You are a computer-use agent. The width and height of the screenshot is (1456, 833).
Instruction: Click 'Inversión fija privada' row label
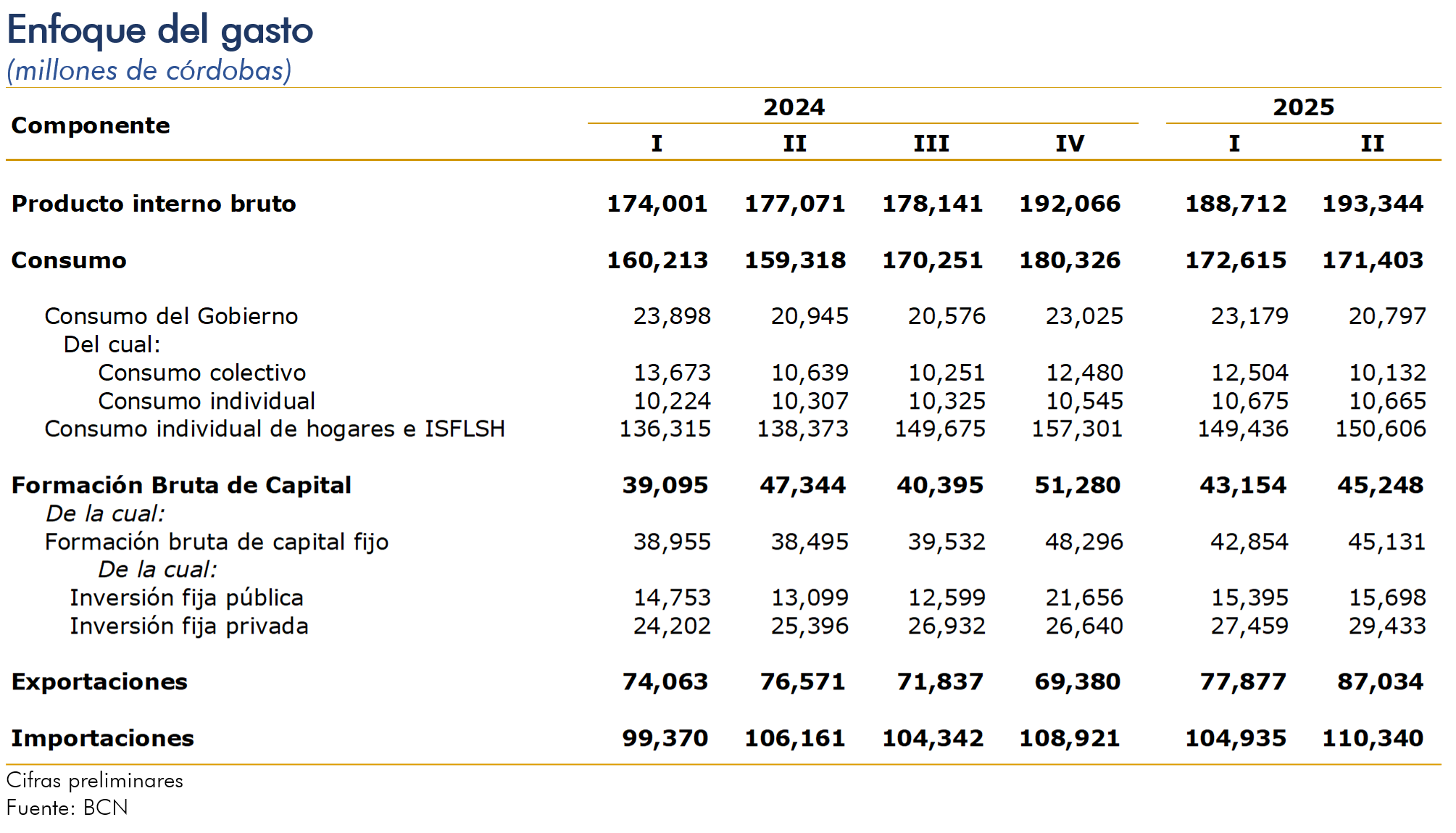tap(189, 626)
